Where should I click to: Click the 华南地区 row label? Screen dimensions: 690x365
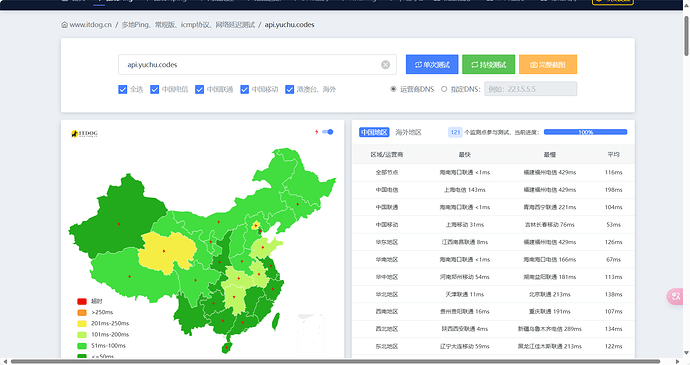[x=387, y=260]
